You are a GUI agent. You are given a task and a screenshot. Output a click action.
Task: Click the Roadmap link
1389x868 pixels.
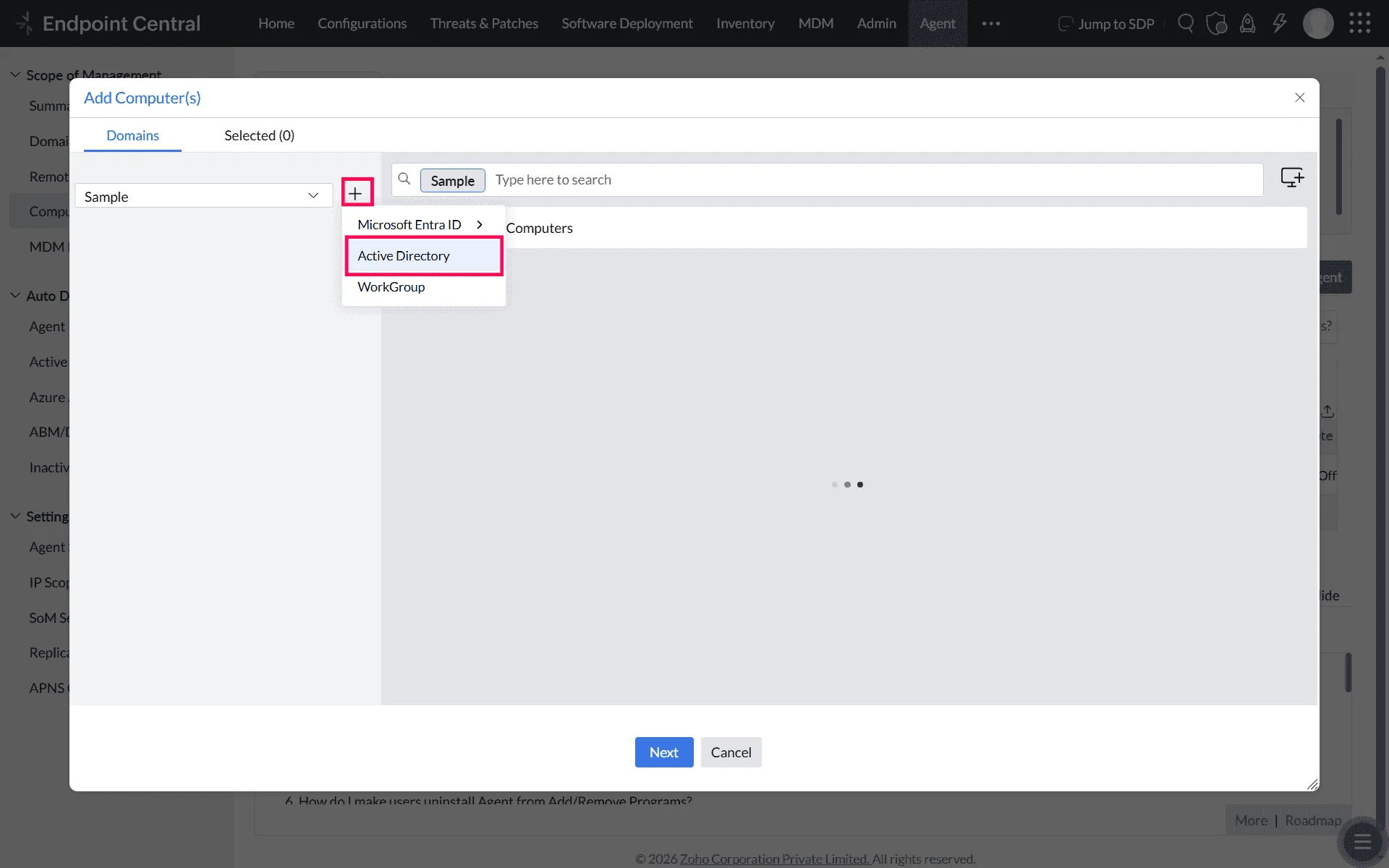tap(1313, 820)
